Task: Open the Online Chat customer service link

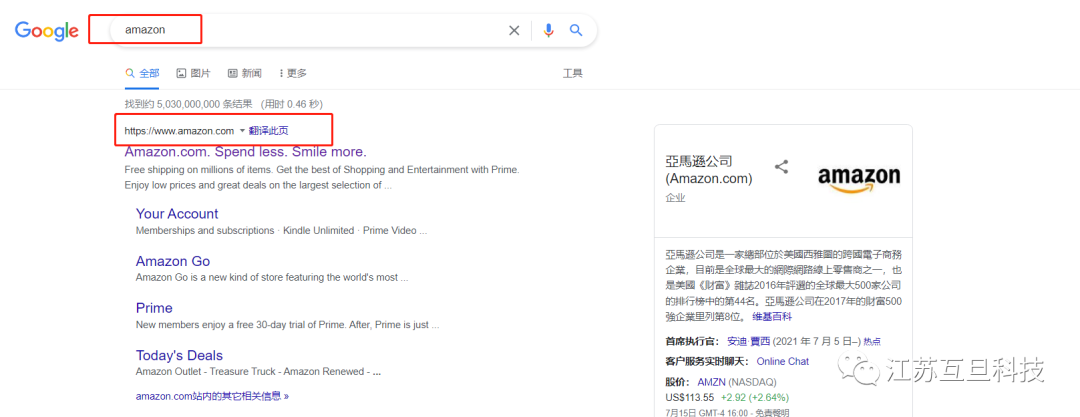Action: [x=782, y=361]
